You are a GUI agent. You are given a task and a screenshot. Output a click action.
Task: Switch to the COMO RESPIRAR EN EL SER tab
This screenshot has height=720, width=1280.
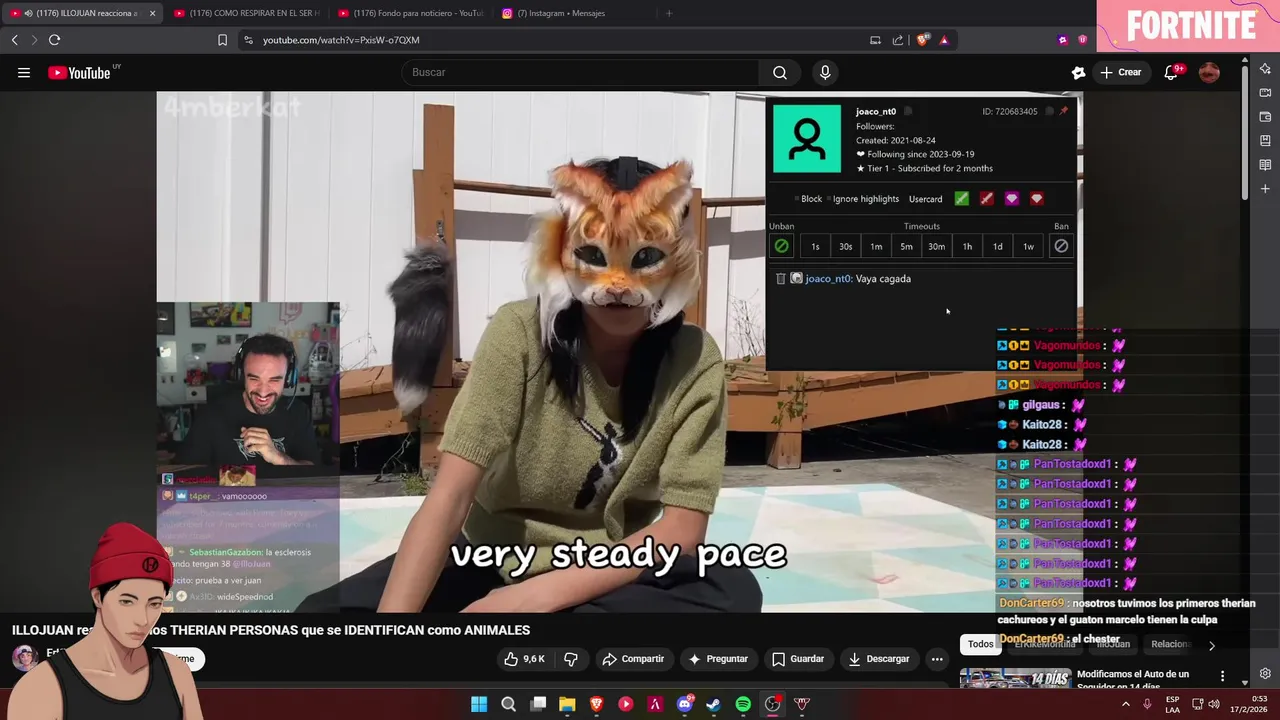[245, 13]
